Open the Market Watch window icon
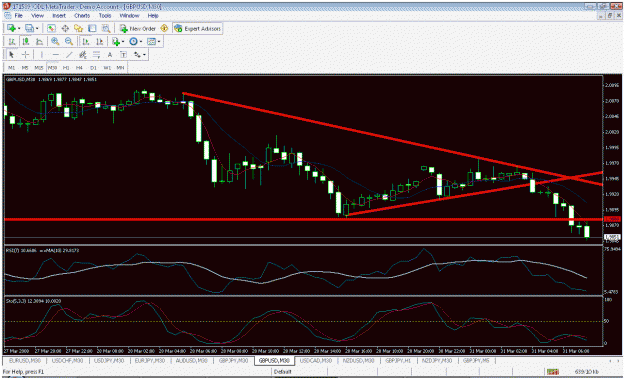This screenshot has height=378, width=625. coord(51,28)
